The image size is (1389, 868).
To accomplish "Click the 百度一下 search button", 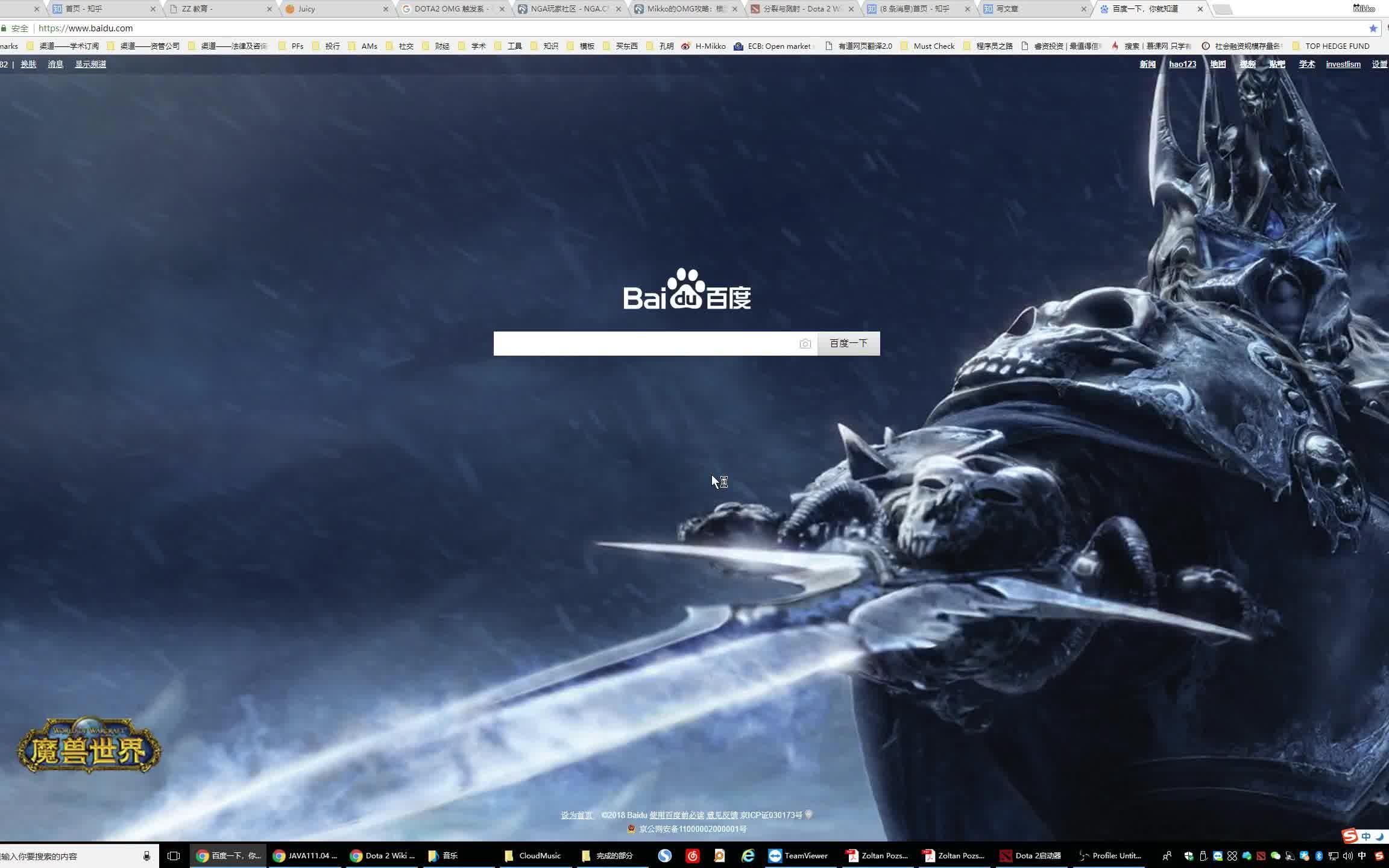I will (x=848, y=343).
